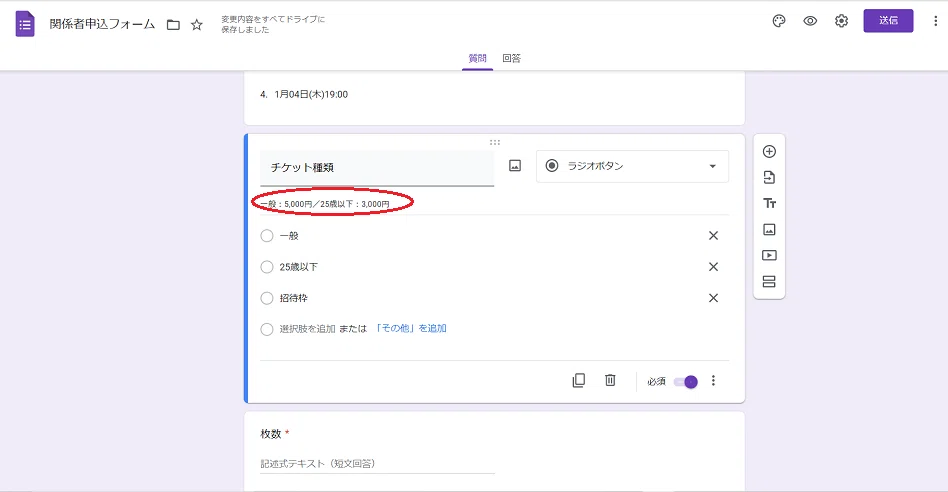Open question more options menu
The height and width of the screenshot is (492, 948).
[713, 380]
